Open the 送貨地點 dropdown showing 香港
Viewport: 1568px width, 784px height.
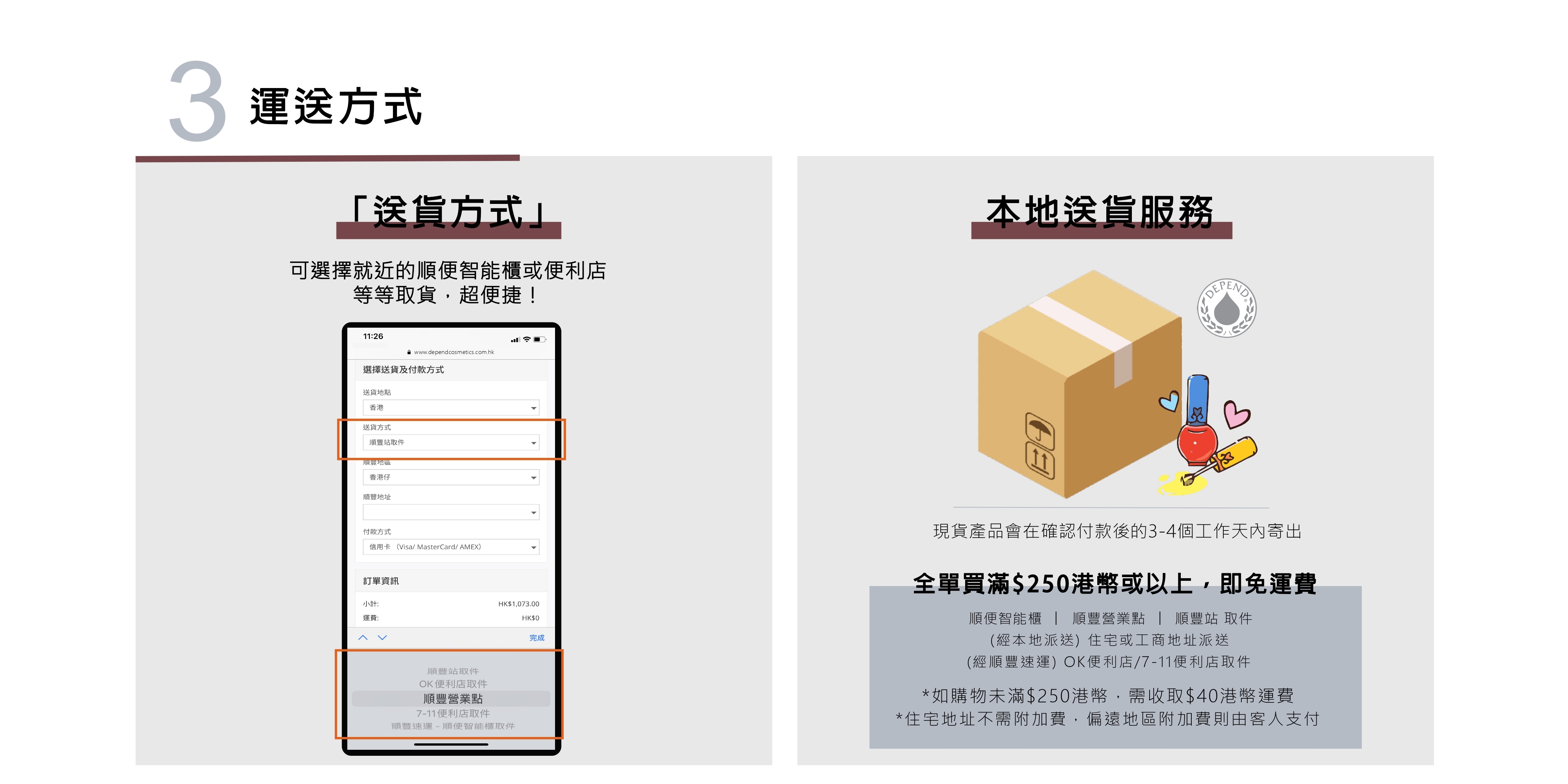pos(451,407)
